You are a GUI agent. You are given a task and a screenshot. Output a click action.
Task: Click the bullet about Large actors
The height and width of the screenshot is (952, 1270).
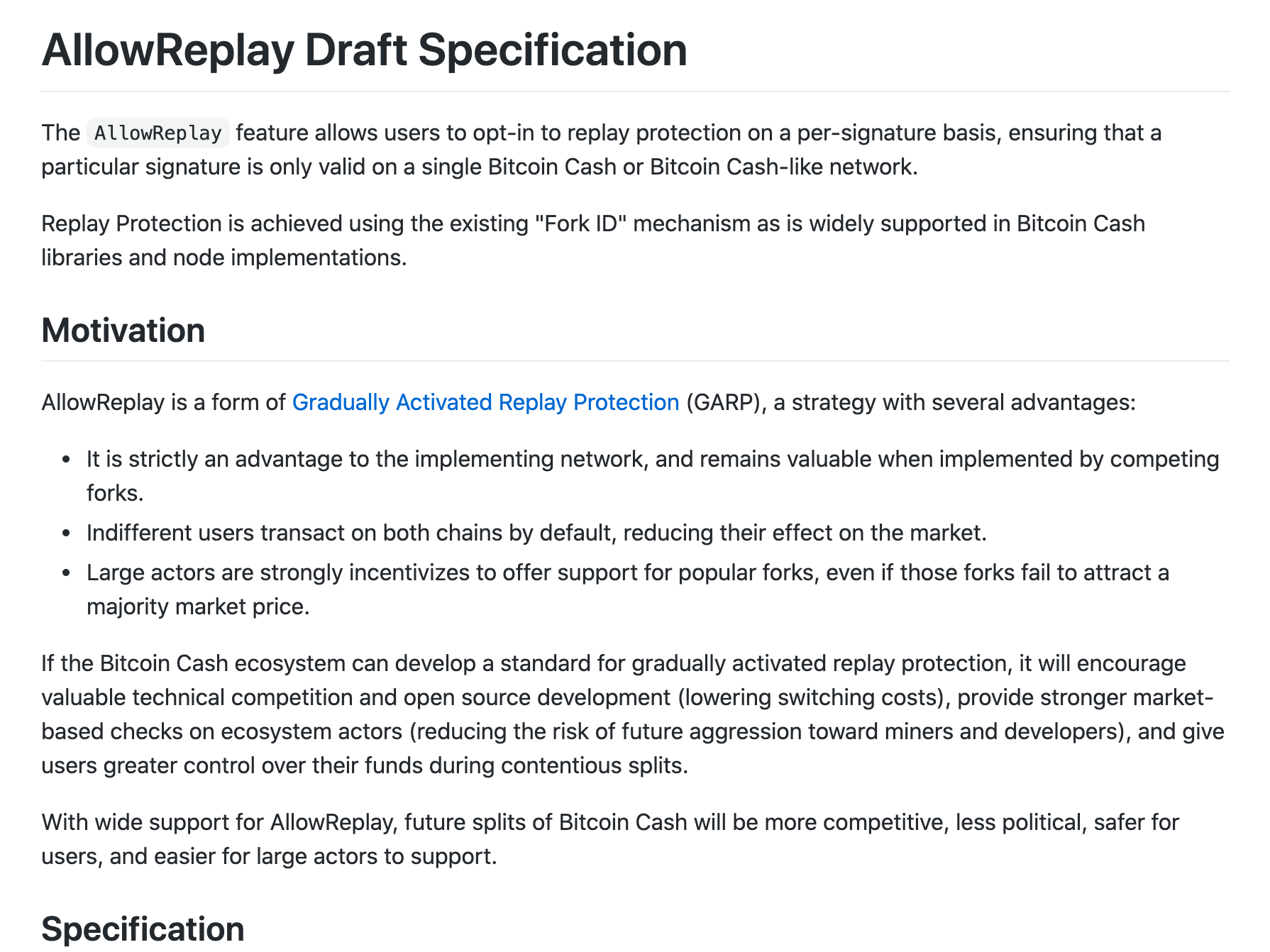coord(627,590)
